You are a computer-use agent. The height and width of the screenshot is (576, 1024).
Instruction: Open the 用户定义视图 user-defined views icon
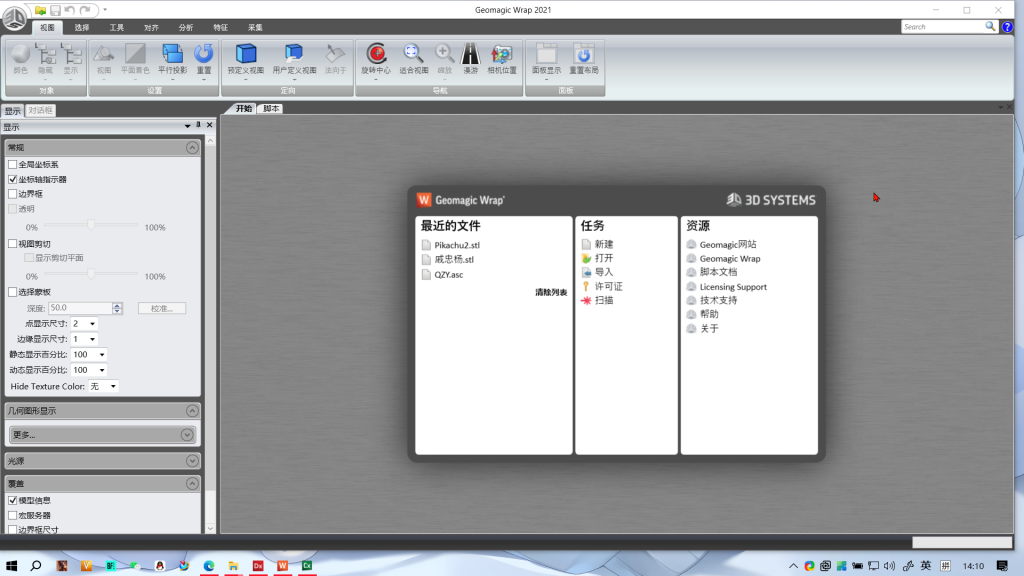[294, 54]
